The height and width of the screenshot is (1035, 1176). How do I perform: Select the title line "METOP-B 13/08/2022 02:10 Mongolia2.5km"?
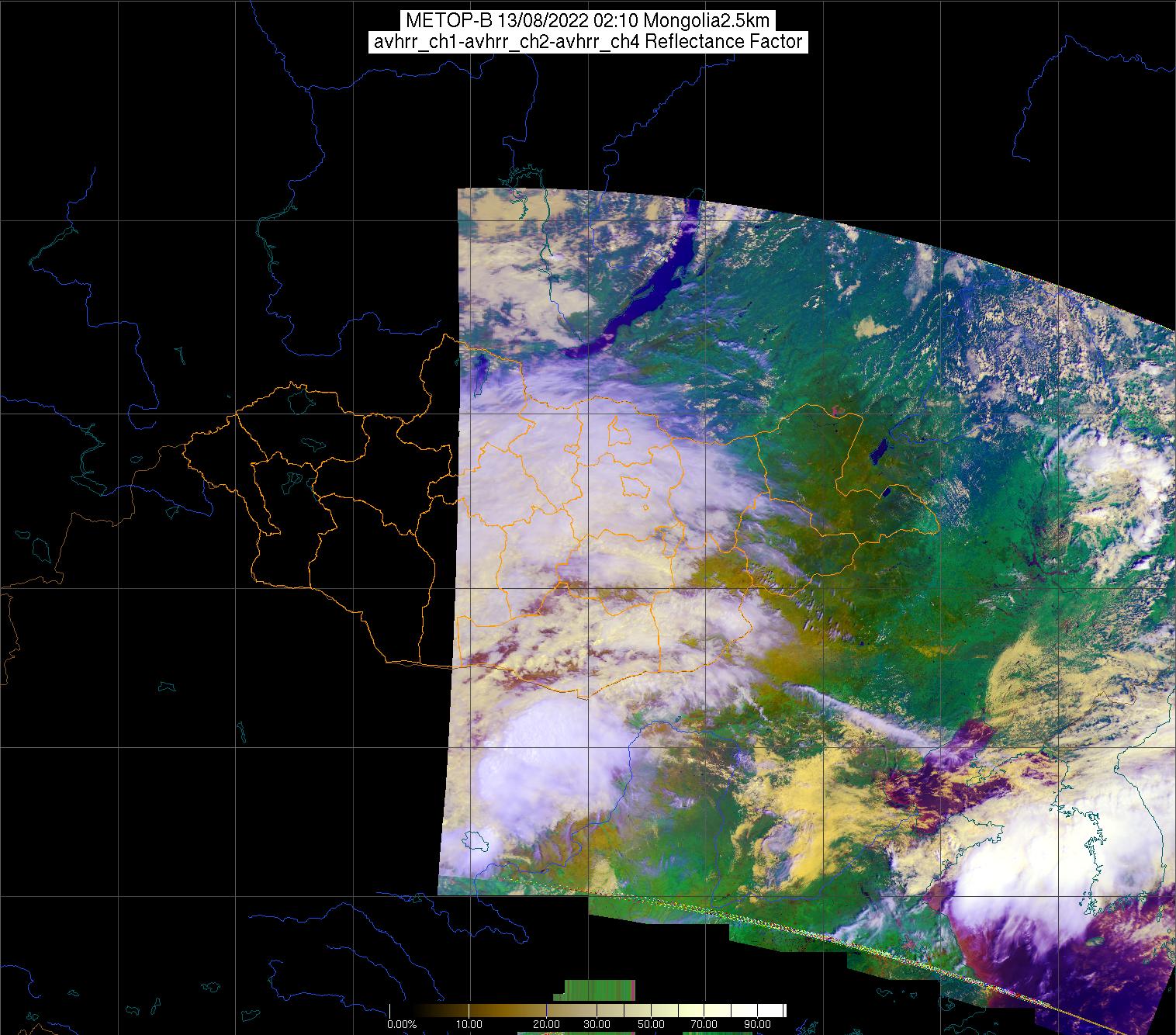588,21
